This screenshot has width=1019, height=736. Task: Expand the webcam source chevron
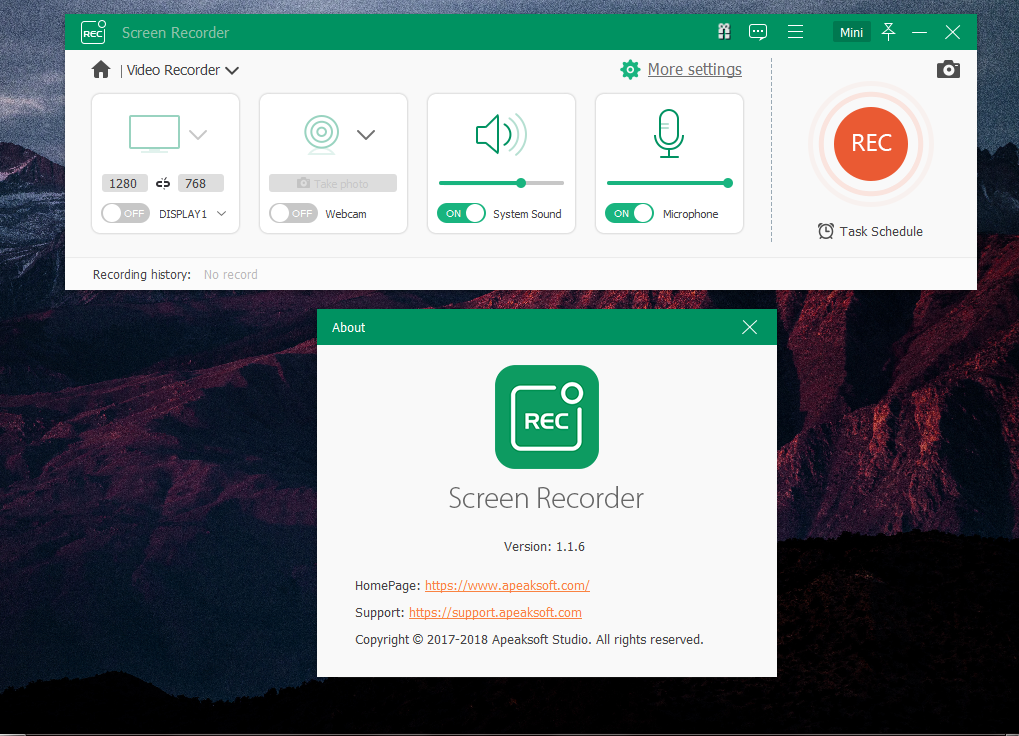[366, 134]
